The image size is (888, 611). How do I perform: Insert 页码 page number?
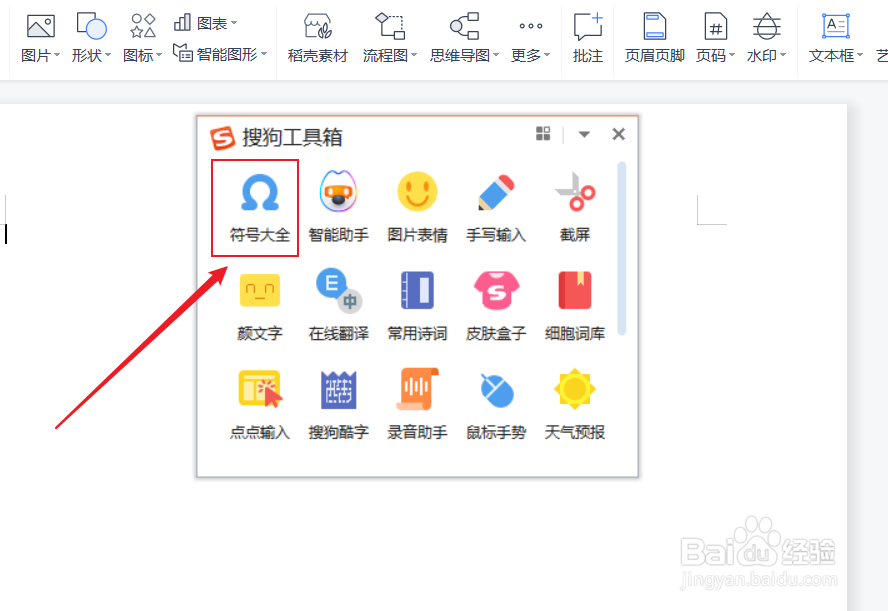click(x=715, y=37)
